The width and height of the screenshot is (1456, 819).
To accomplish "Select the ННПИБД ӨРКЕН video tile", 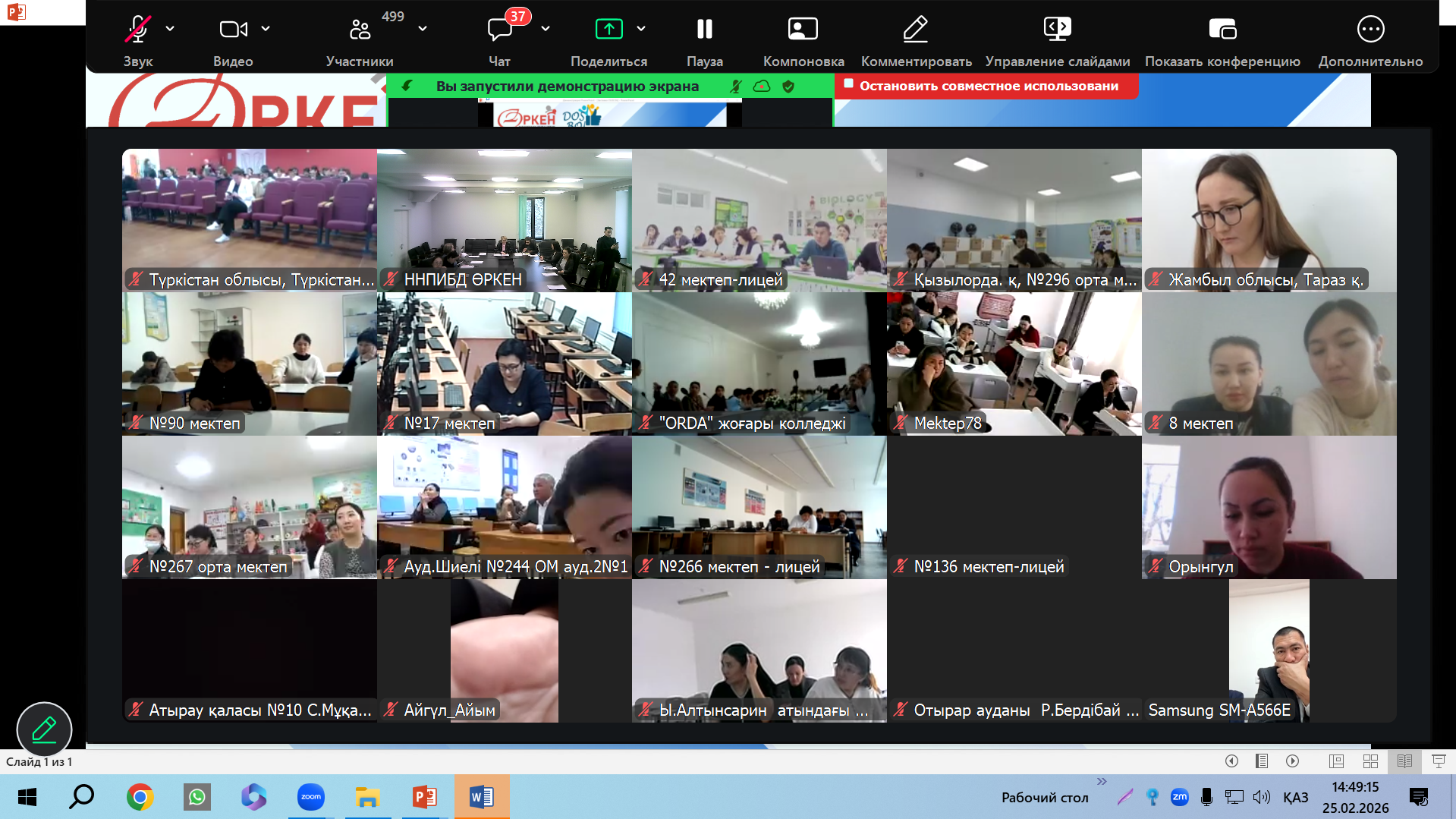I will 505,220.
